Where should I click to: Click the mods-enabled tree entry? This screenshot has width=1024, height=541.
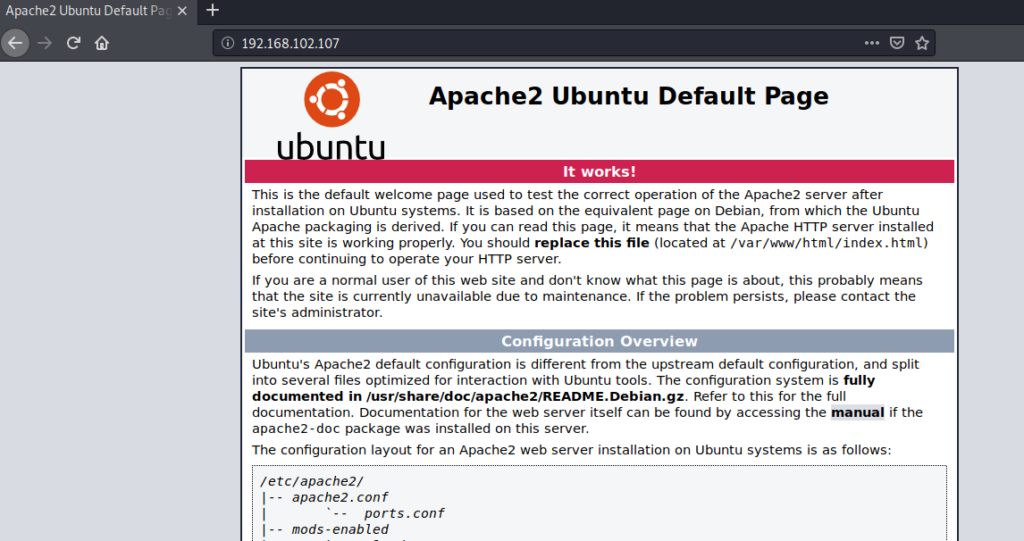coord(340,529)
